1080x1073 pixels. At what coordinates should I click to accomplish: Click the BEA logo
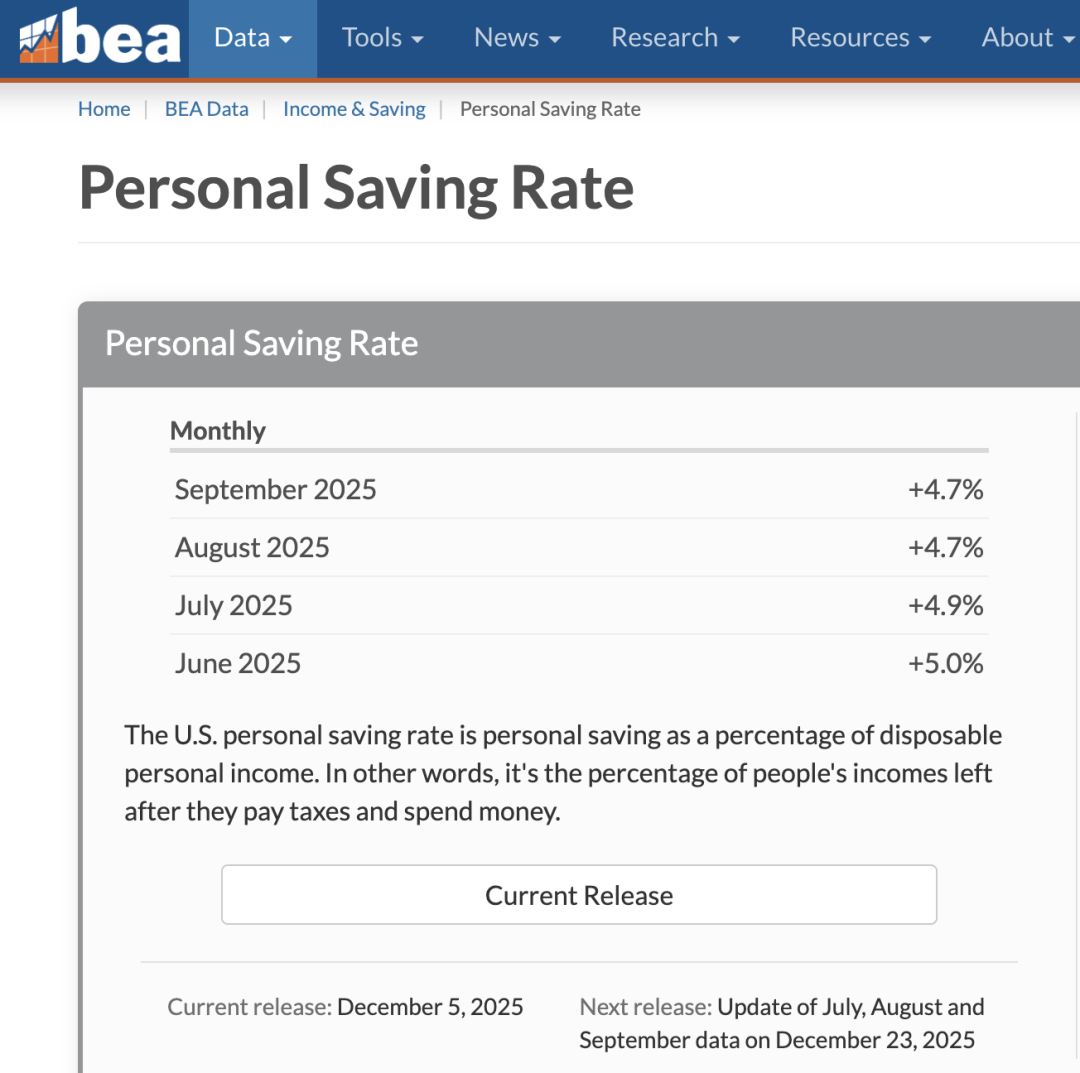[x=100, y=38]
